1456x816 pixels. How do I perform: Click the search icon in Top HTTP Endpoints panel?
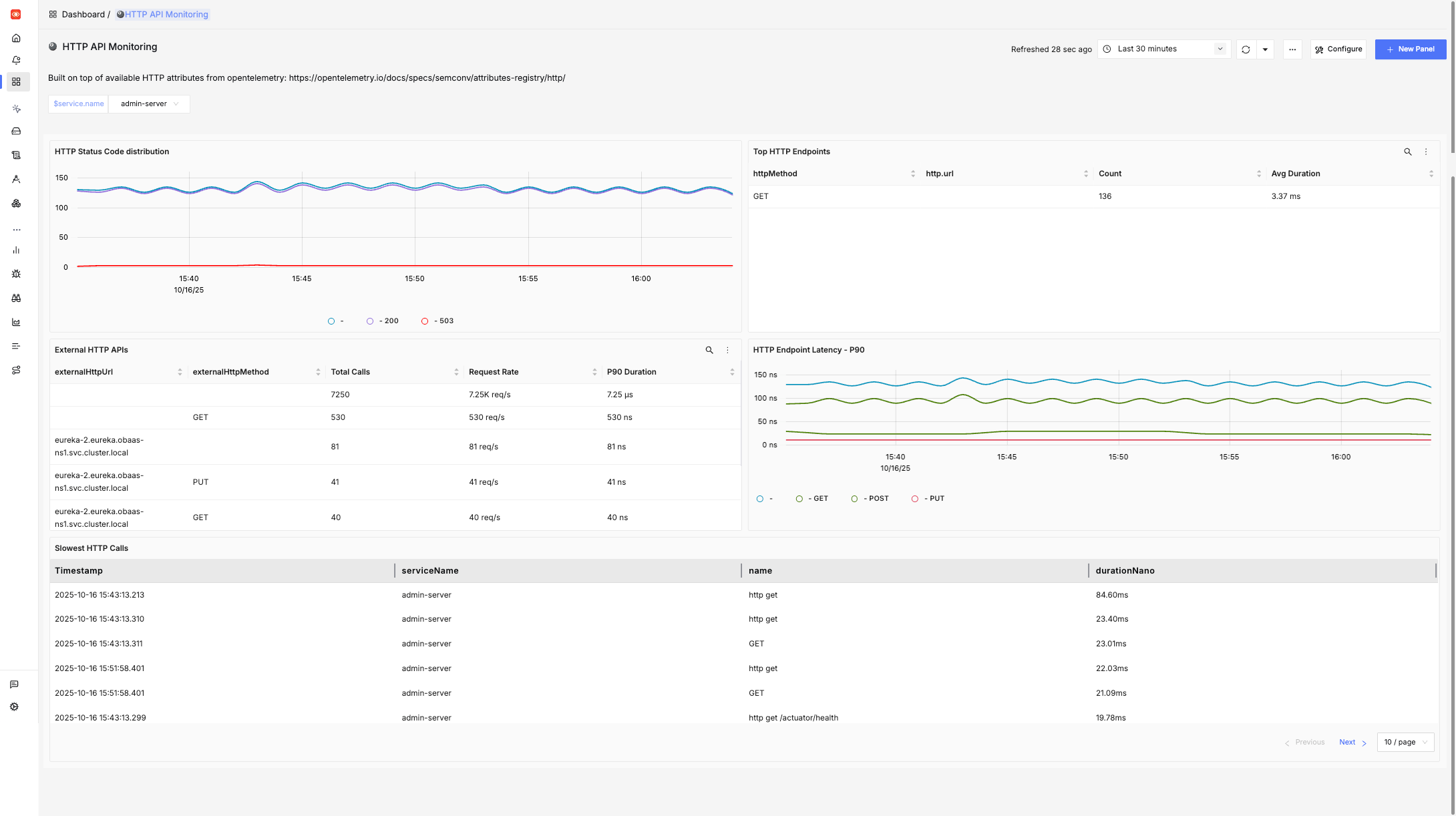point(1408,152)
